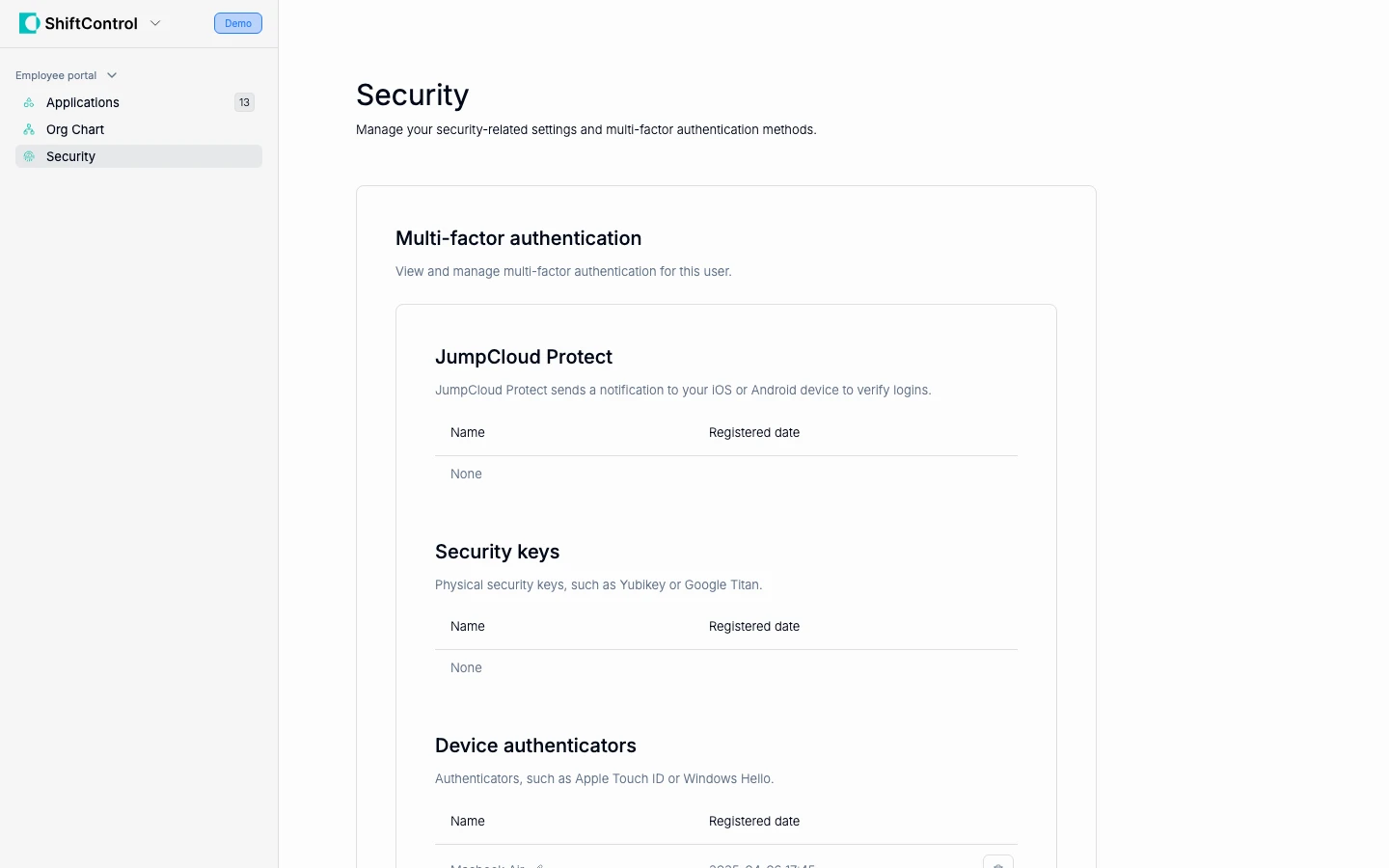This screenshot has height=868, width=1389.
Task: Click the Name column header under JumpCloud Protect
Action: point(468,432)
